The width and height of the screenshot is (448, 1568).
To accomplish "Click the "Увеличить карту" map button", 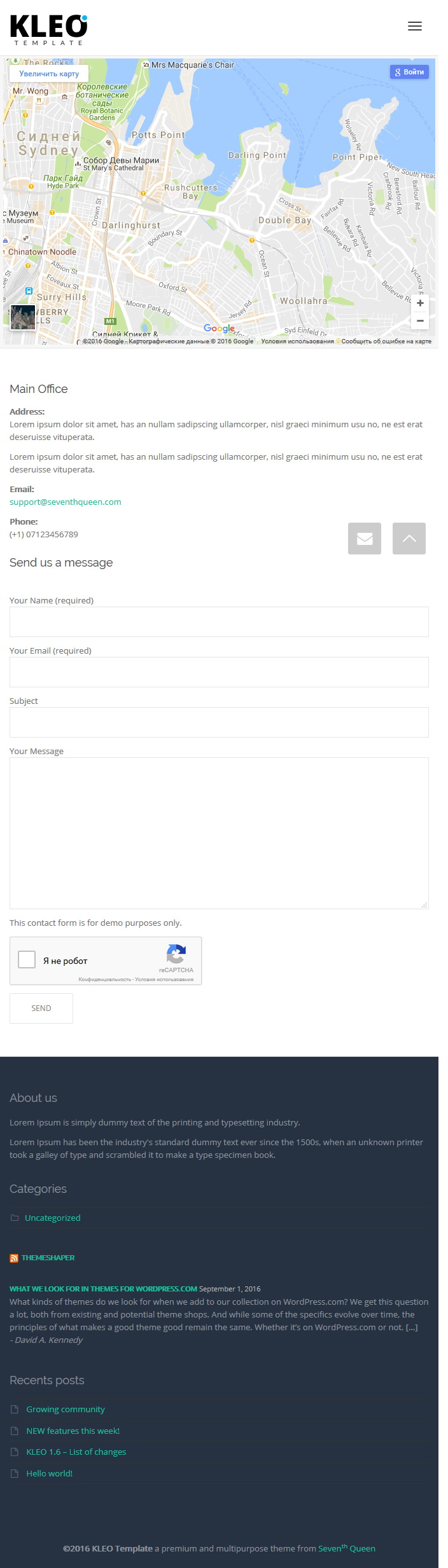I will [x=49, y=73].
